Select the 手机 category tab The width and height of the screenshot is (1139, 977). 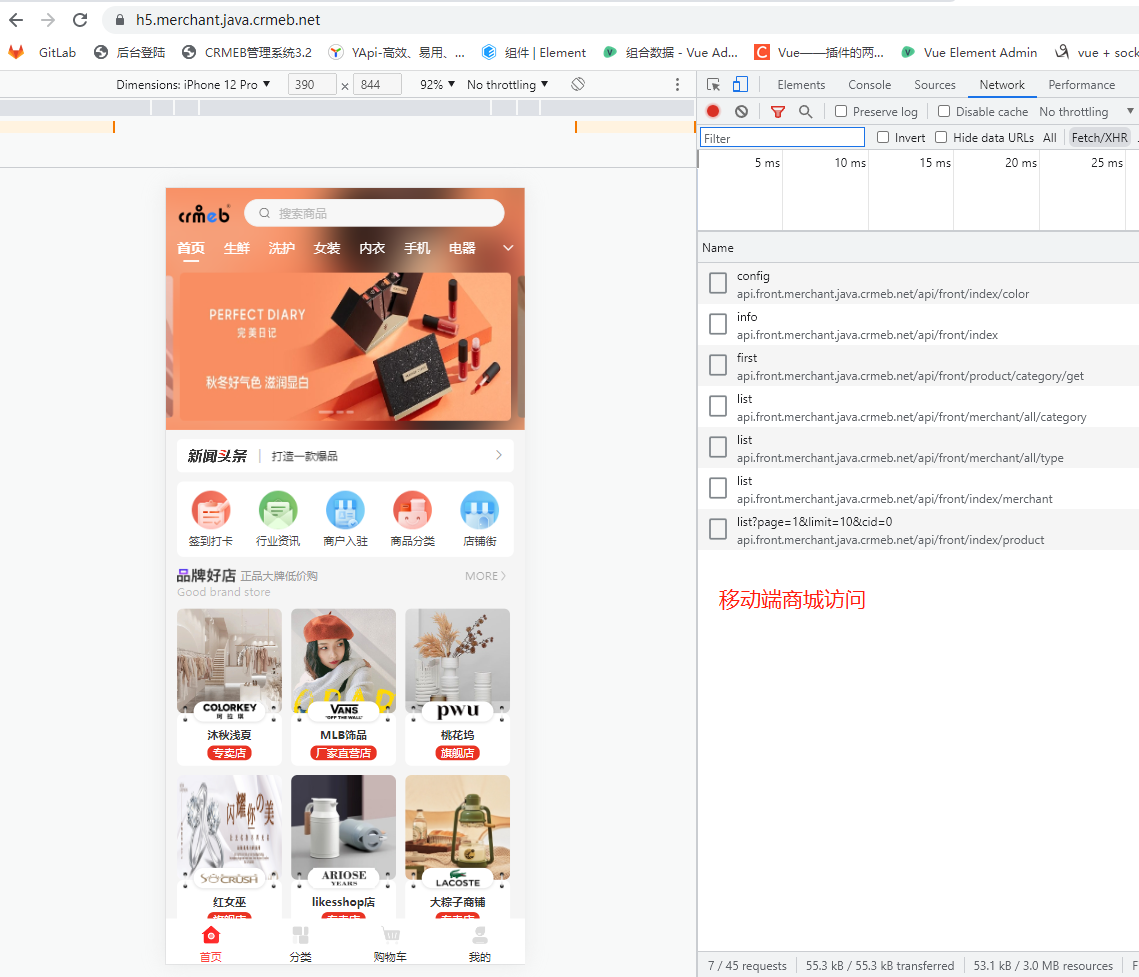point(417,248)
